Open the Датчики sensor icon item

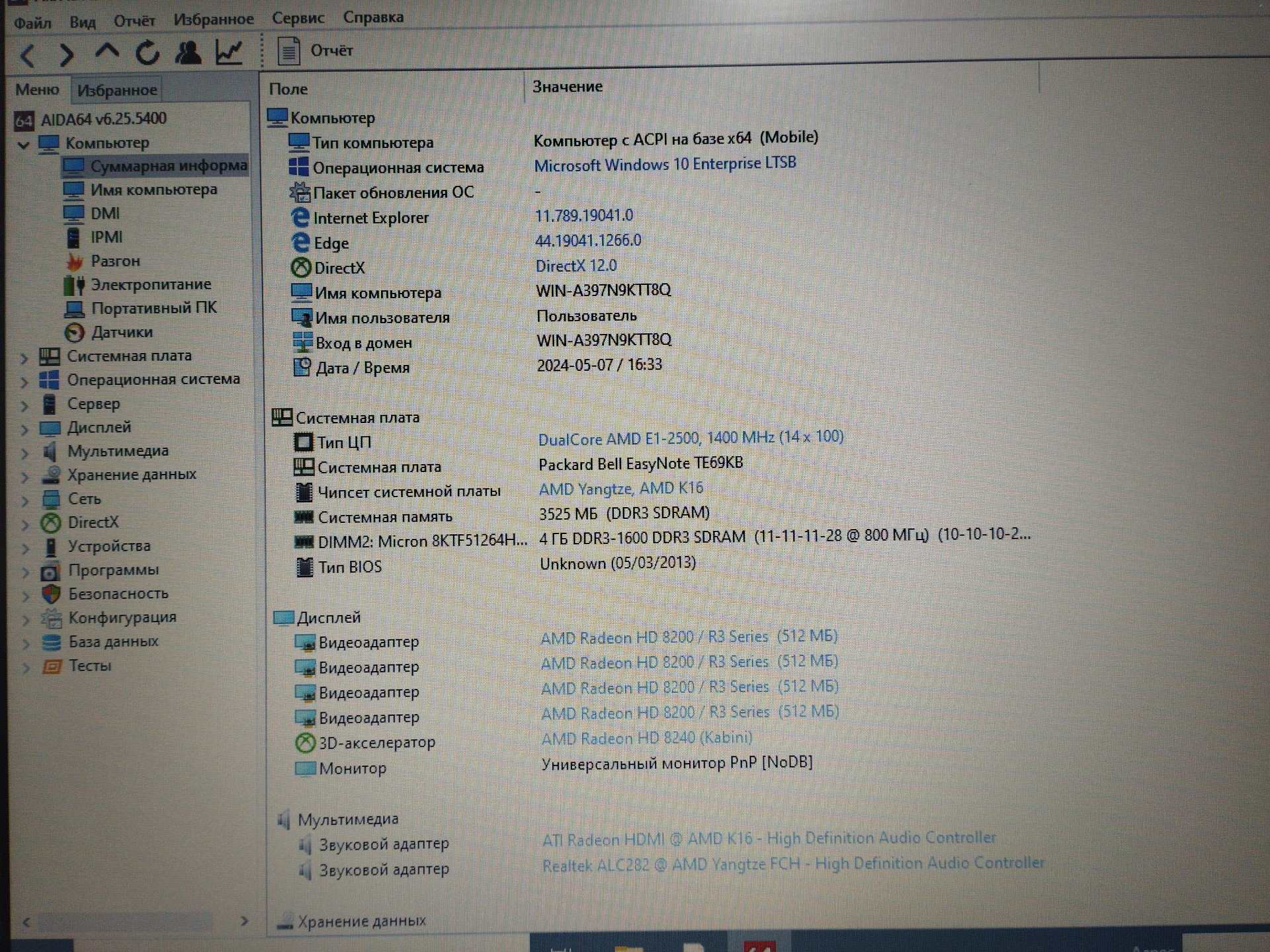point(74,333)
